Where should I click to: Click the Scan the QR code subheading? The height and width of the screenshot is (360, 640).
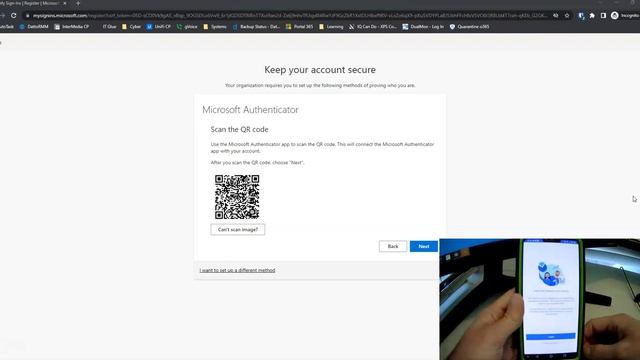(239, 129)
